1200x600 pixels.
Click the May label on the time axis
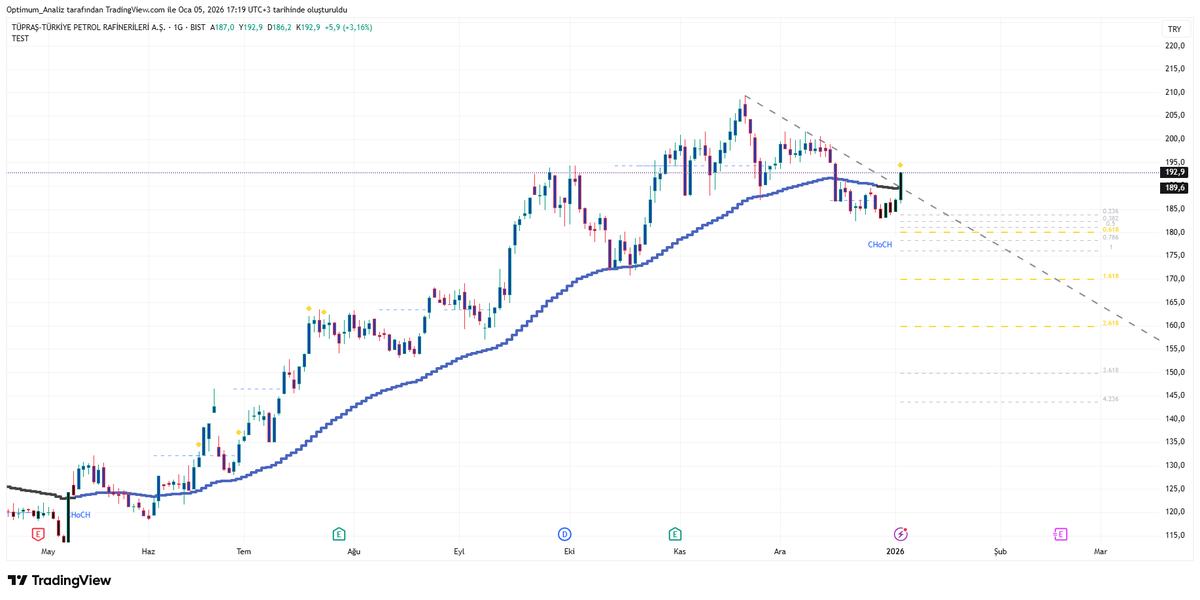pos(46,551)
